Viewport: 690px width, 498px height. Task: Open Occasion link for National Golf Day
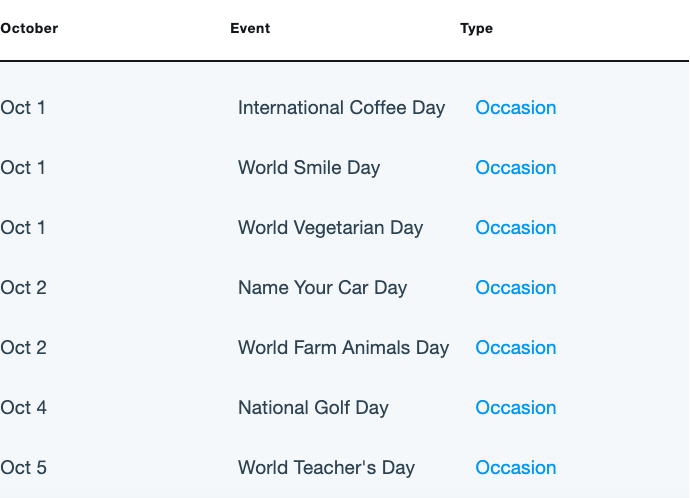(515, 408)
